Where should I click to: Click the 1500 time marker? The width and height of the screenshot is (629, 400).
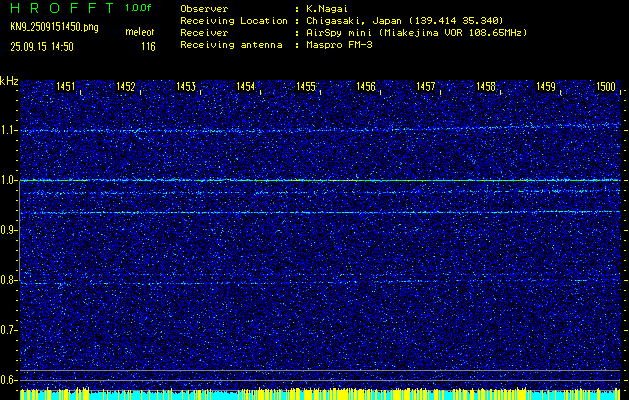pos(606,87)
